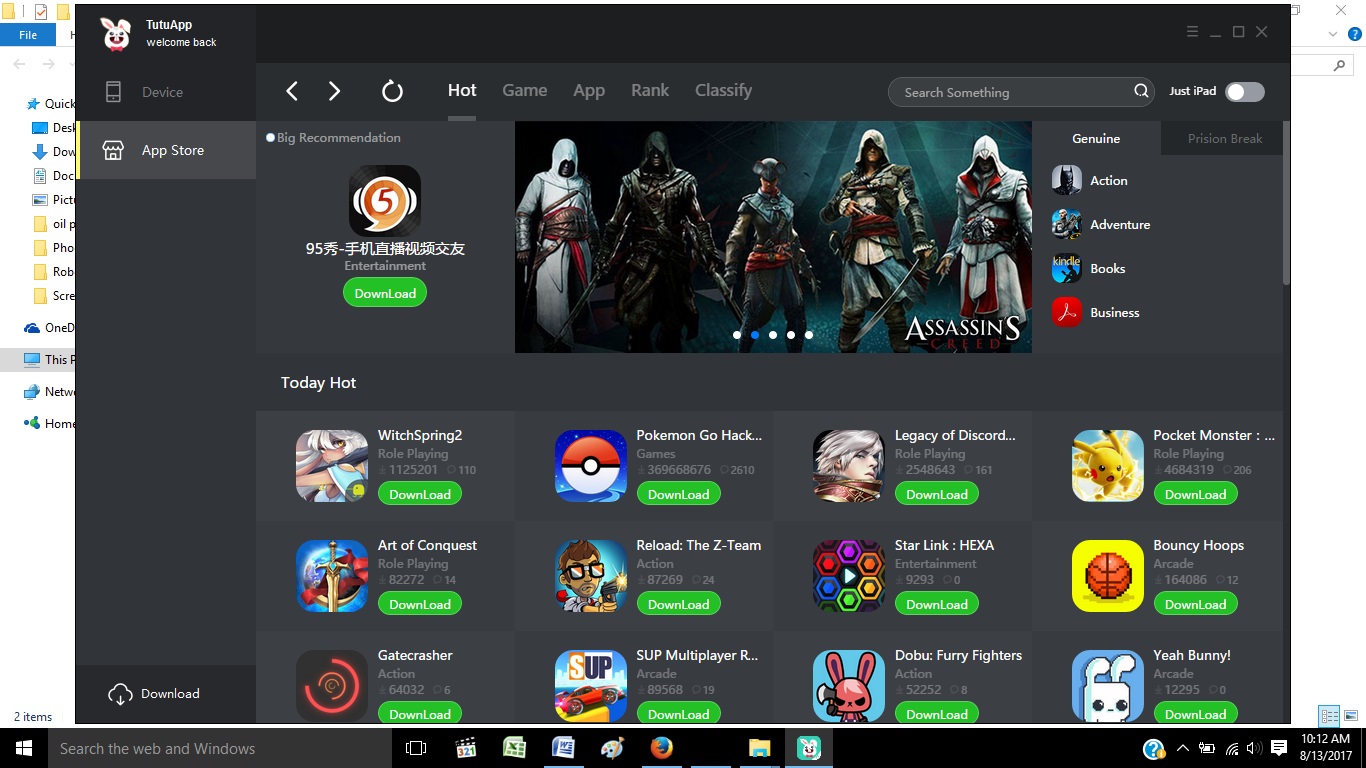Download Pocket Monster
This screenshot has height=768, width=1366.
(x=1196, y=494)
